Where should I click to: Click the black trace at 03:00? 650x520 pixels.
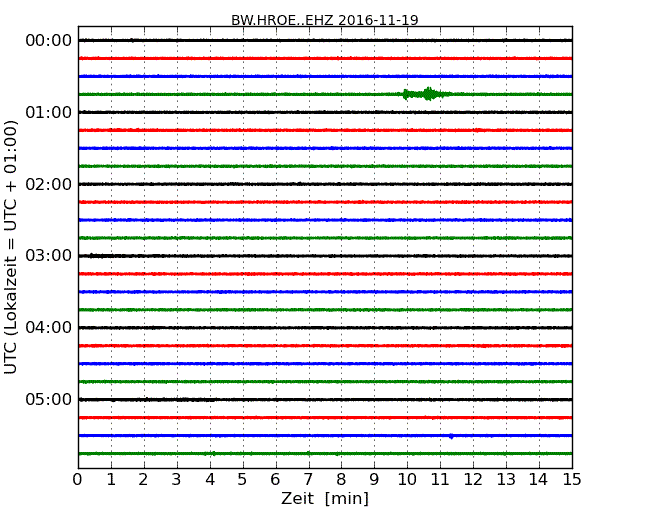325,256
